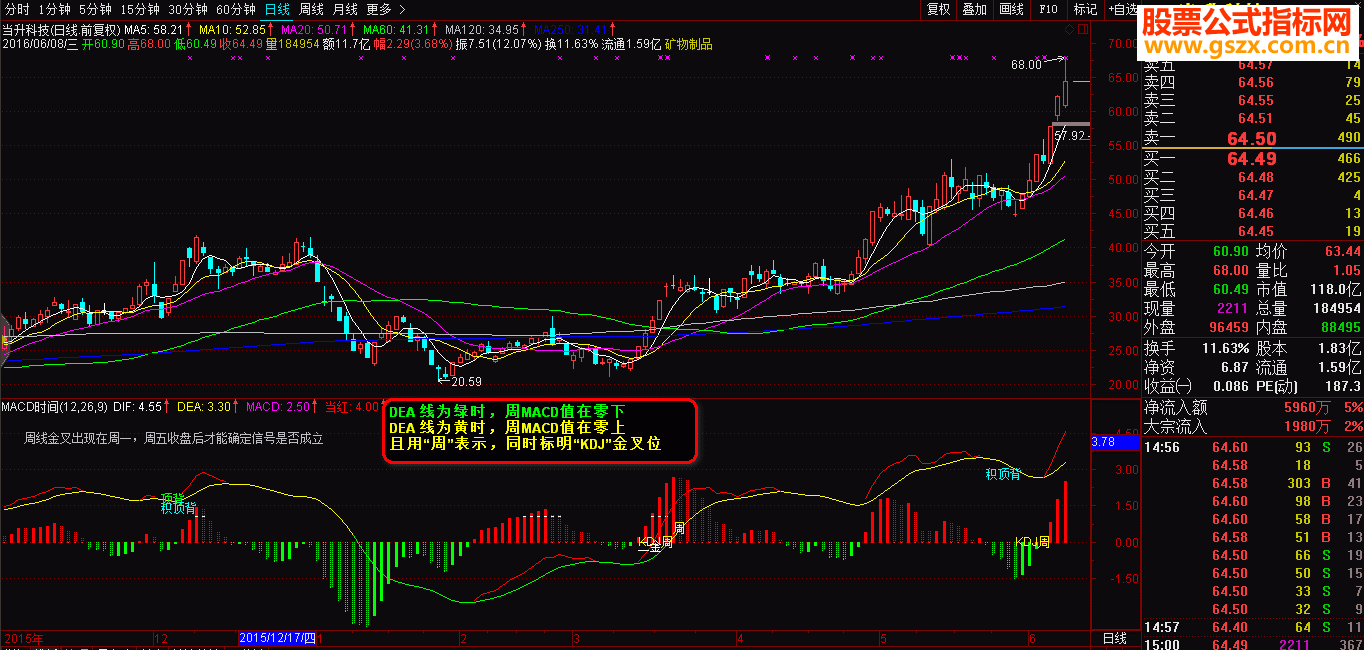
Task: Select the 卖二 64.51 ask row
Action: coord(1252,119)
